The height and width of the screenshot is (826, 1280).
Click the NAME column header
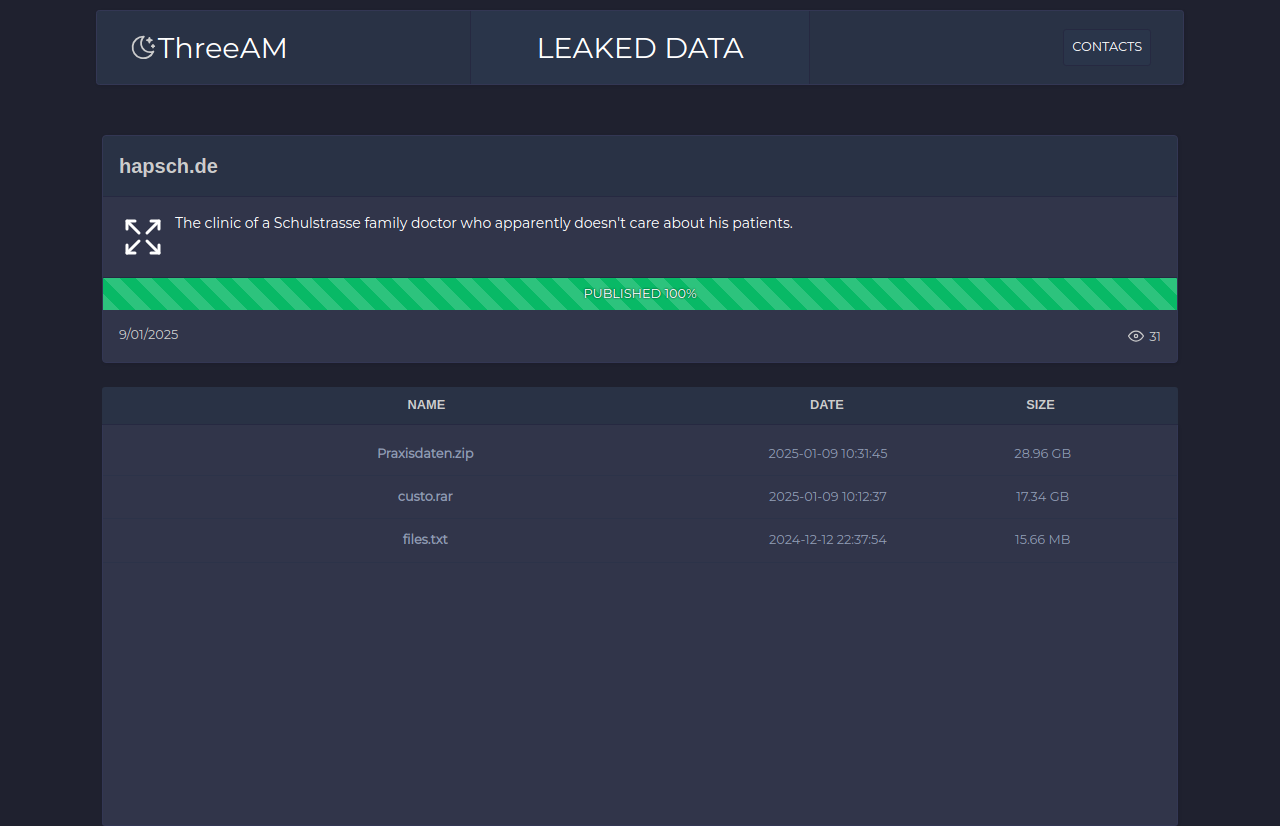pyautogui.click(x=426, y=405)
